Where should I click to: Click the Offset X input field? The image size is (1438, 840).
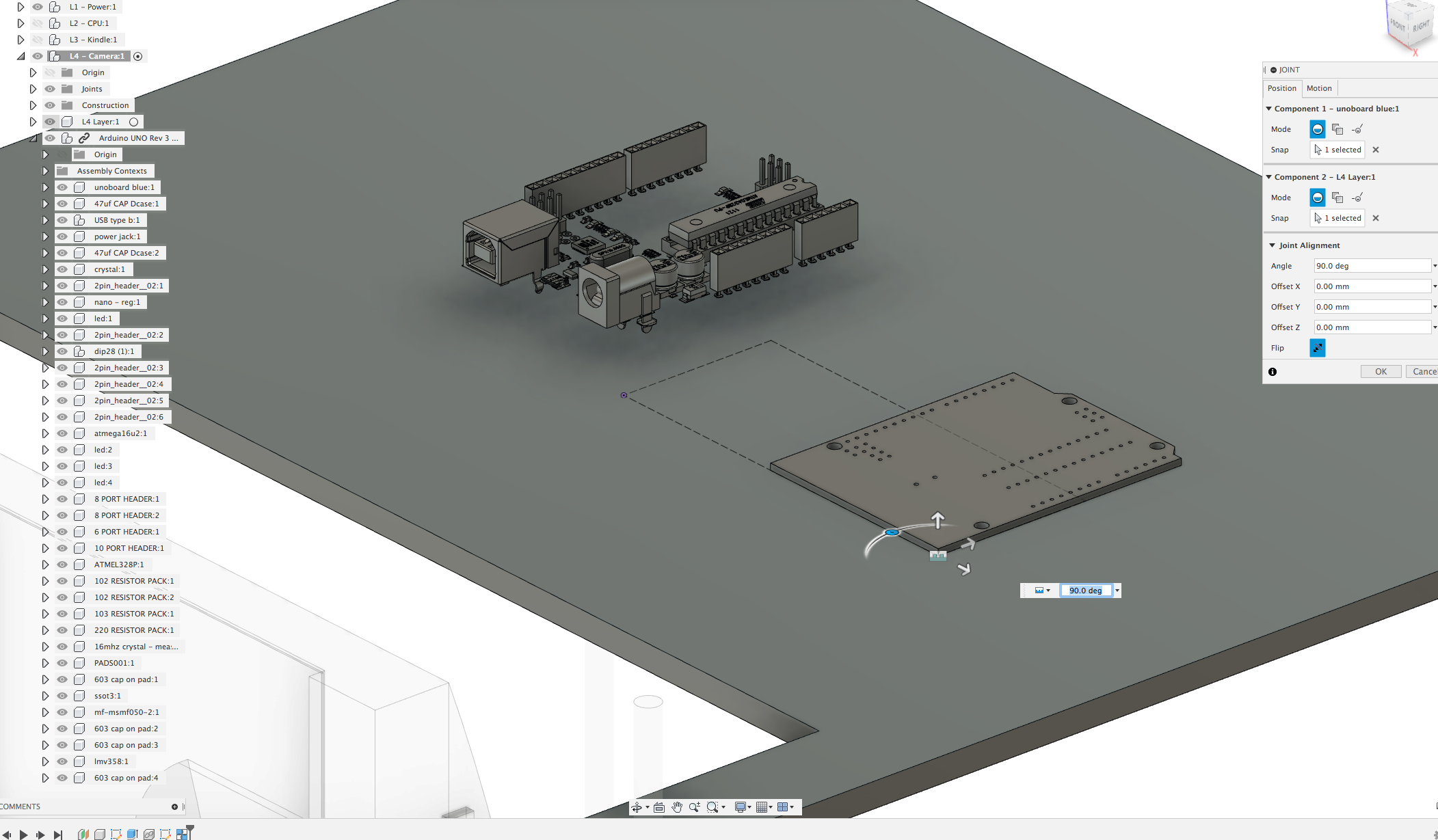tap(1371, 286)
